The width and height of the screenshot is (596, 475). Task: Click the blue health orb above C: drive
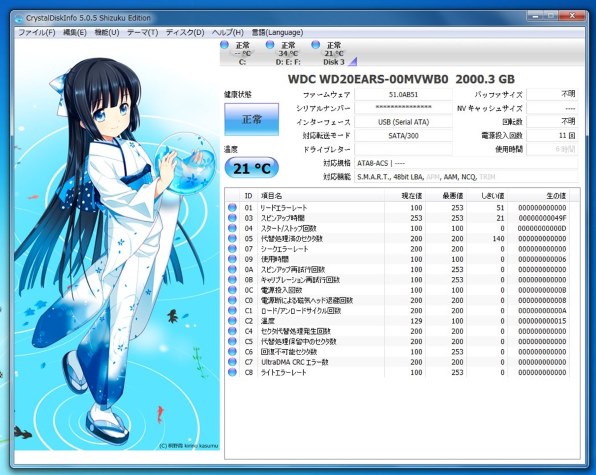coord(225,45)
